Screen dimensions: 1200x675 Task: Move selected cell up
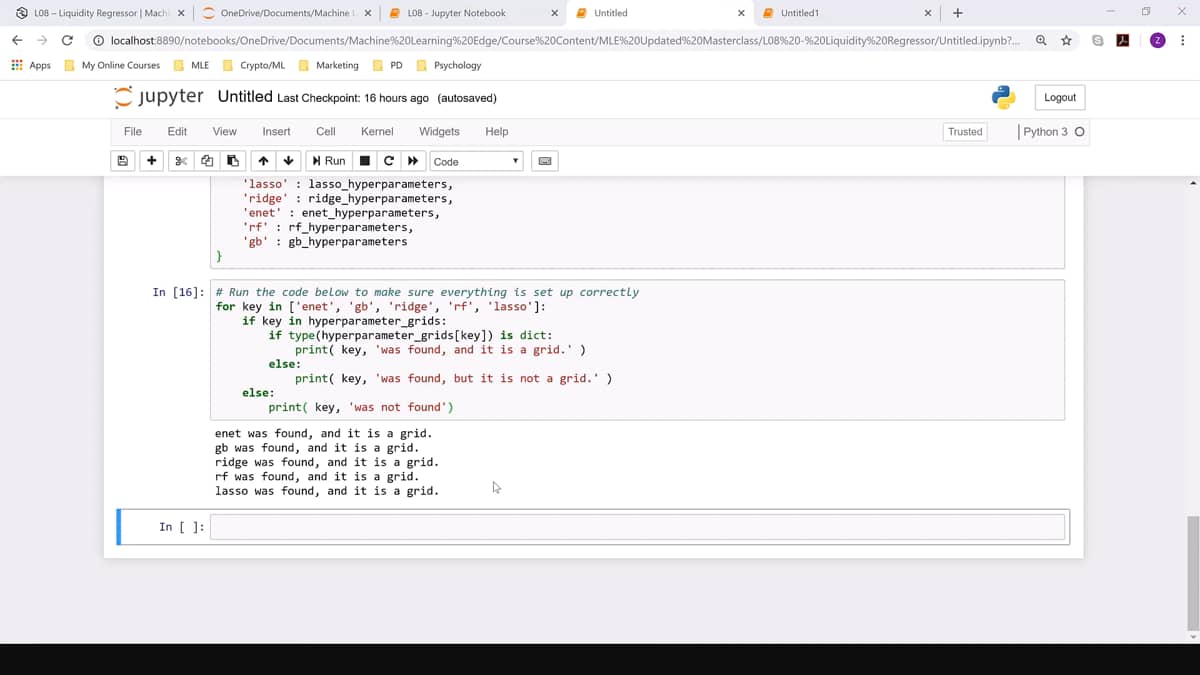pos(263,161)
